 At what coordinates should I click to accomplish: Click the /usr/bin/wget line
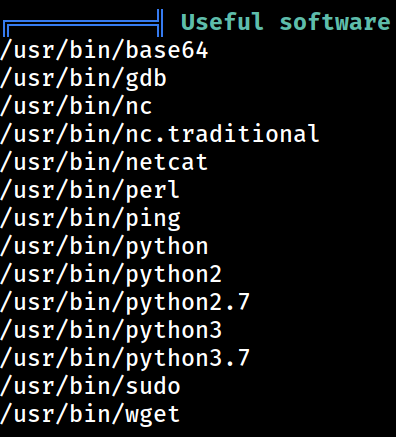coord(90,414)
